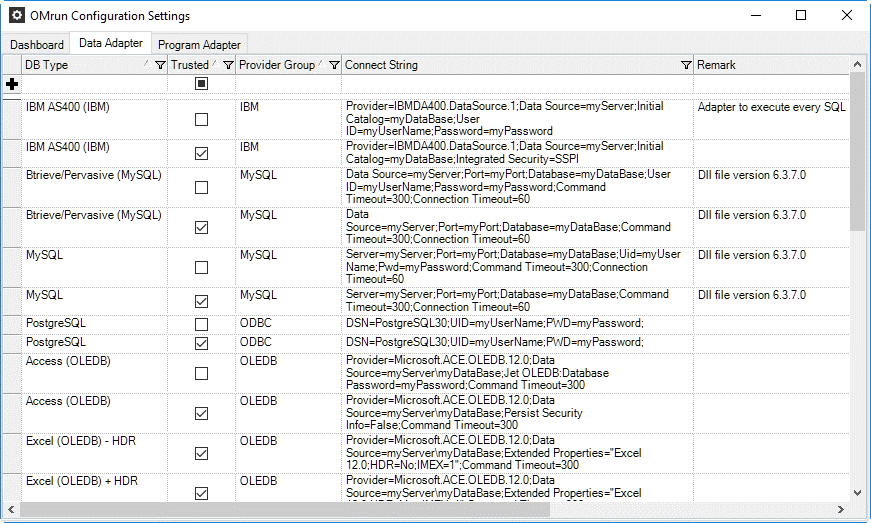The height and width of the screenshot is (523, 871).
Task: Minimize the OMrun Configuration Settings window
Action: pyautogui.click(x=756, y=16)
